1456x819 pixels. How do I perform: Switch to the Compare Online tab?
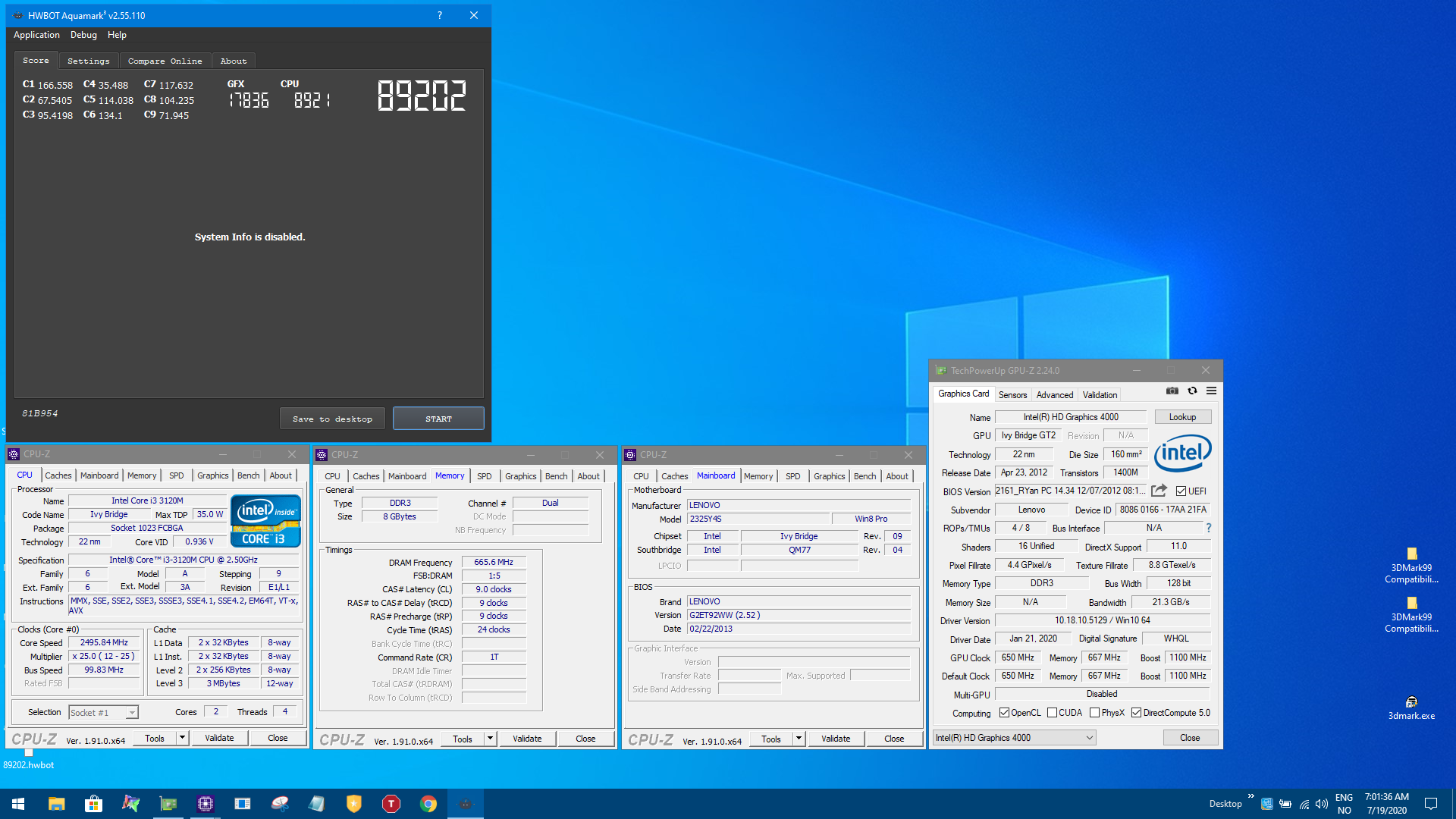coord(165,61)
